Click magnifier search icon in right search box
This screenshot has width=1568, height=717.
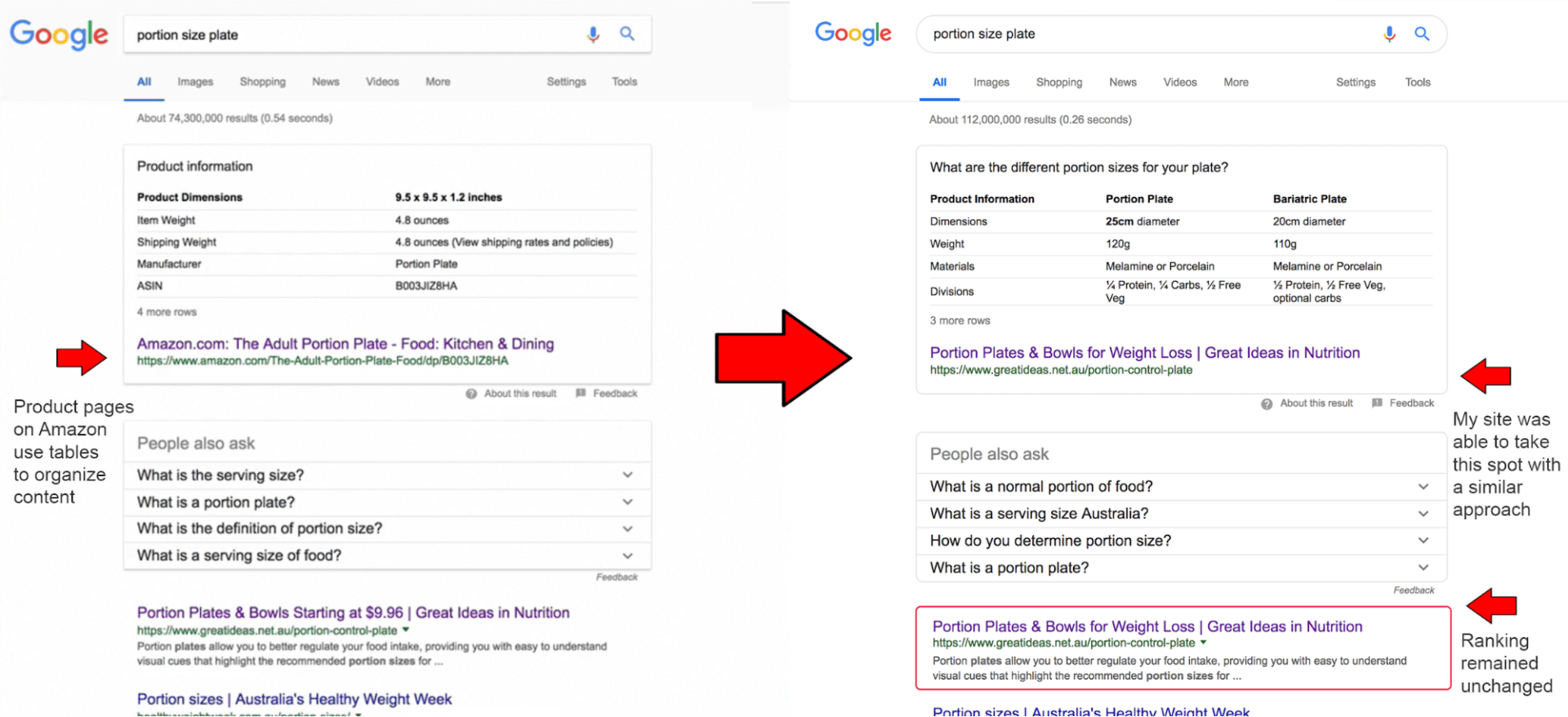pos(1422,33)
